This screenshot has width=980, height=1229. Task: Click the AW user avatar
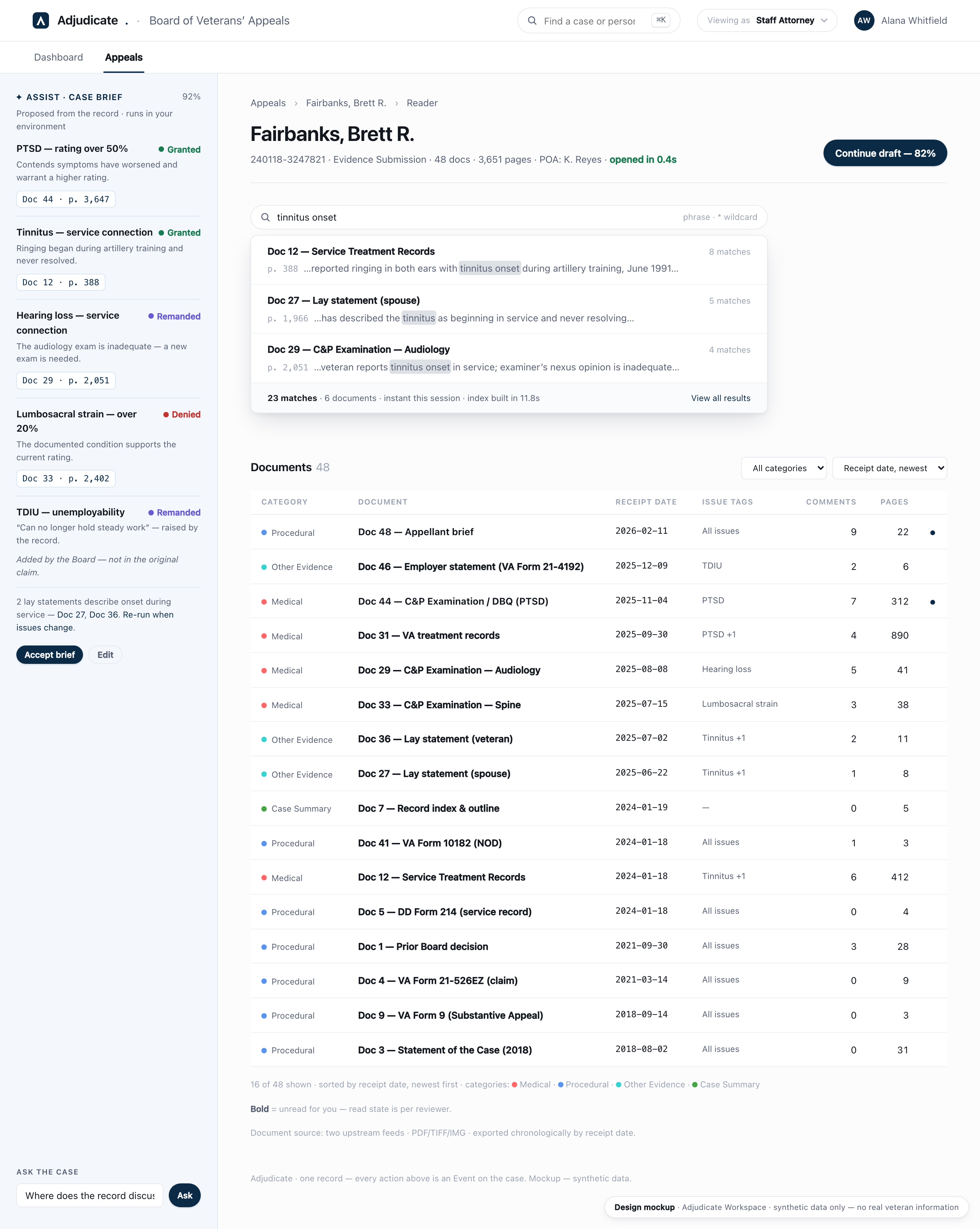[864, 20]
